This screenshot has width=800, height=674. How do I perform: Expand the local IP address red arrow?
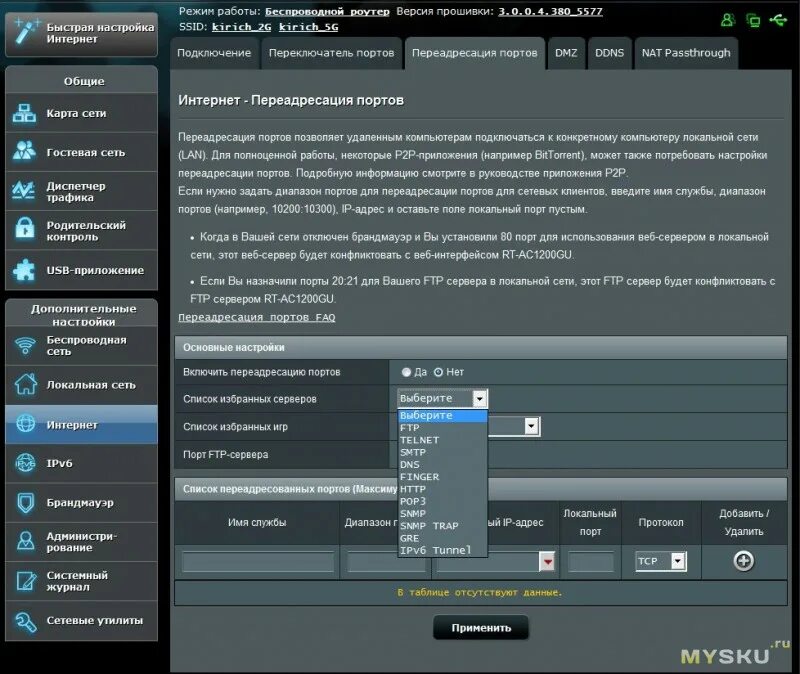coord(547,562)
